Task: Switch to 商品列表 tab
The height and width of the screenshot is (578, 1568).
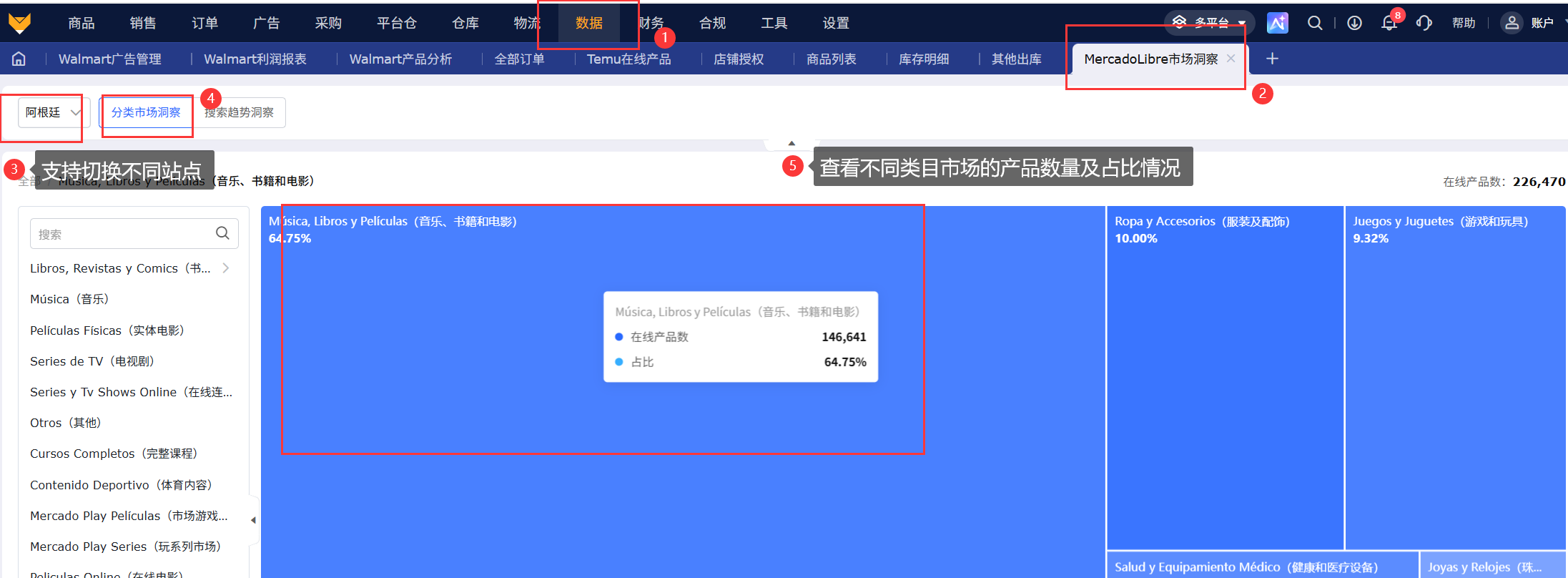Action: tap(832, 59)
